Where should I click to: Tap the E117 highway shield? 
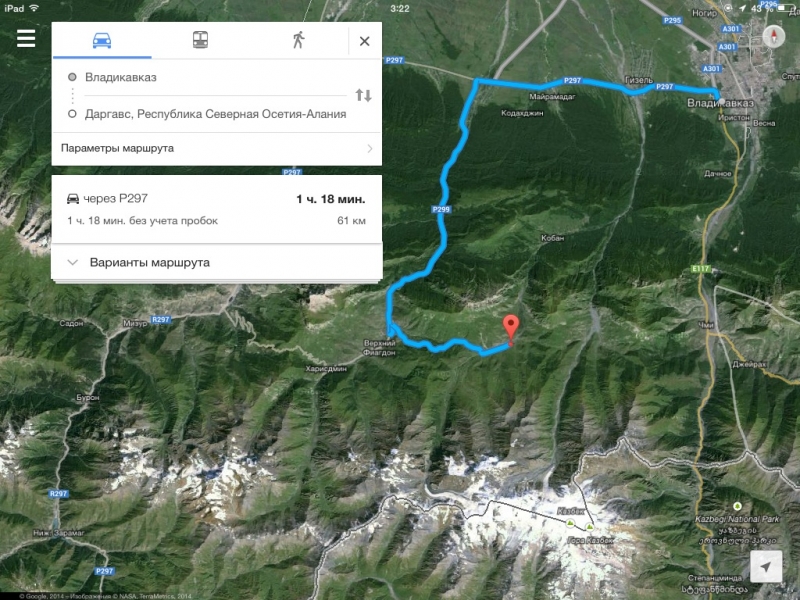pyautogui.click(x=701, y=269)
